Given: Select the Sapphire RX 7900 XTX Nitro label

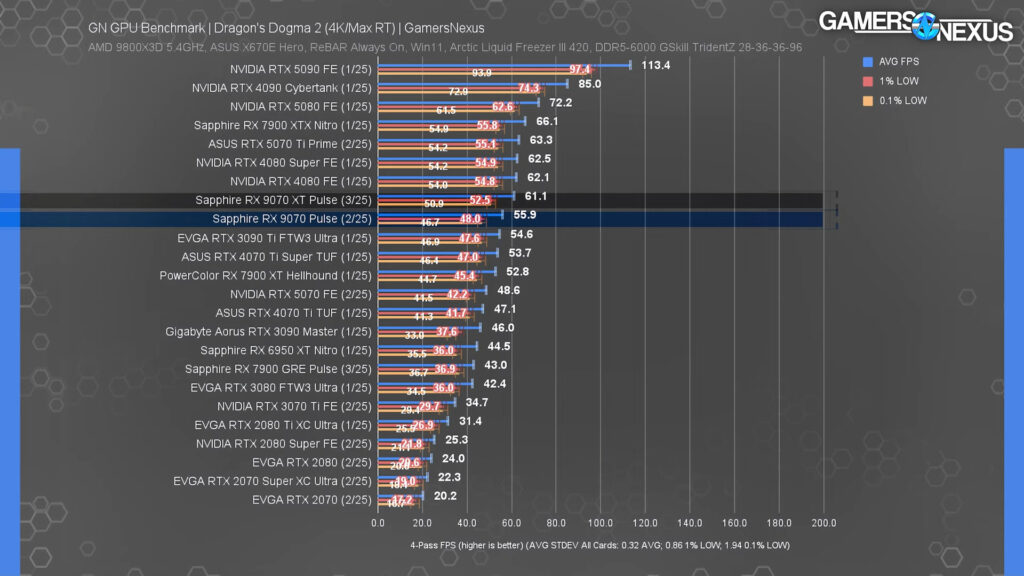Looking at the screenshot, I should 282,125.
